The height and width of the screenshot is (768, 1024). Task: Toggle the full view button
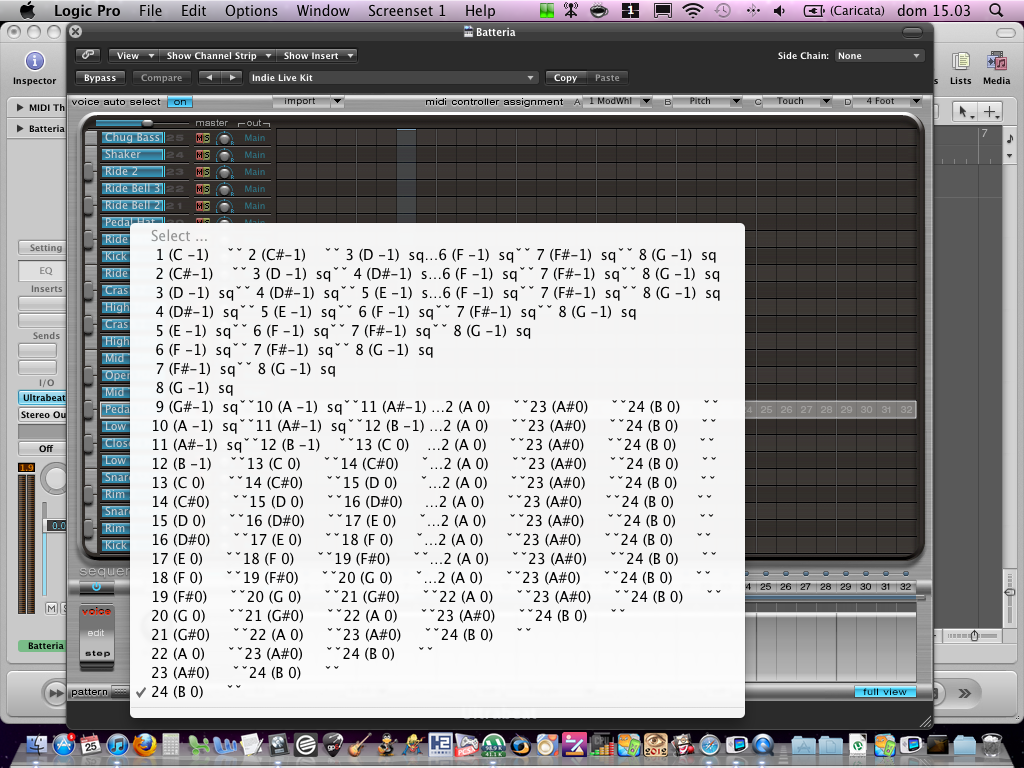pyautogui.click(x=885, y=692)
